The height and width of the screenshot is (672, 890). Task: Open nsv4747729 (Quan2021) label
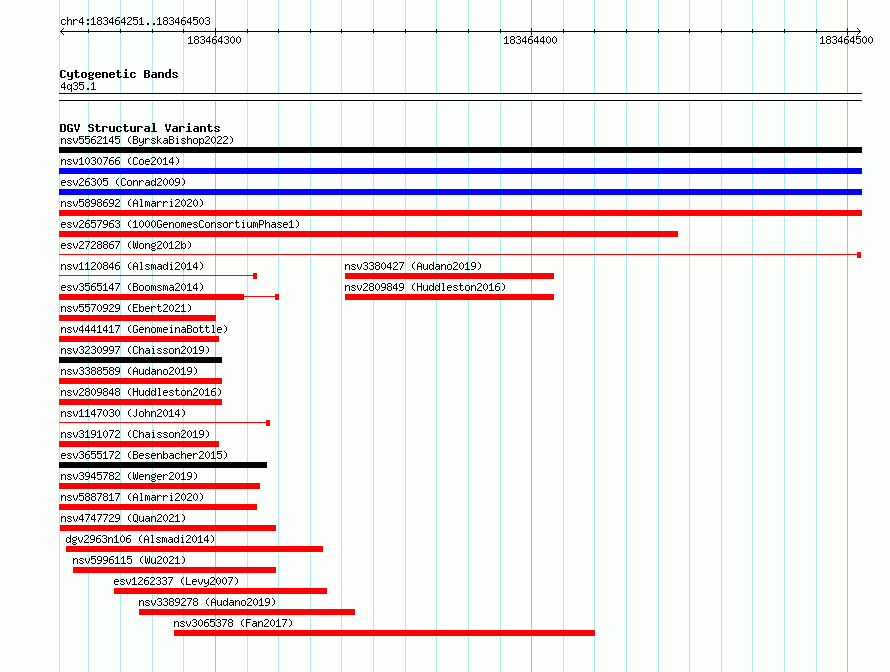(x=123, y=518)
